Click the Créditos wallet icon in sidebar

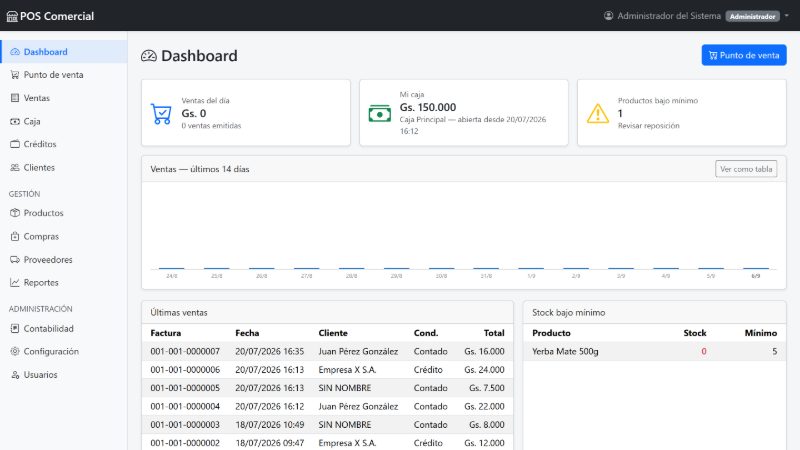tap(15, 144)
